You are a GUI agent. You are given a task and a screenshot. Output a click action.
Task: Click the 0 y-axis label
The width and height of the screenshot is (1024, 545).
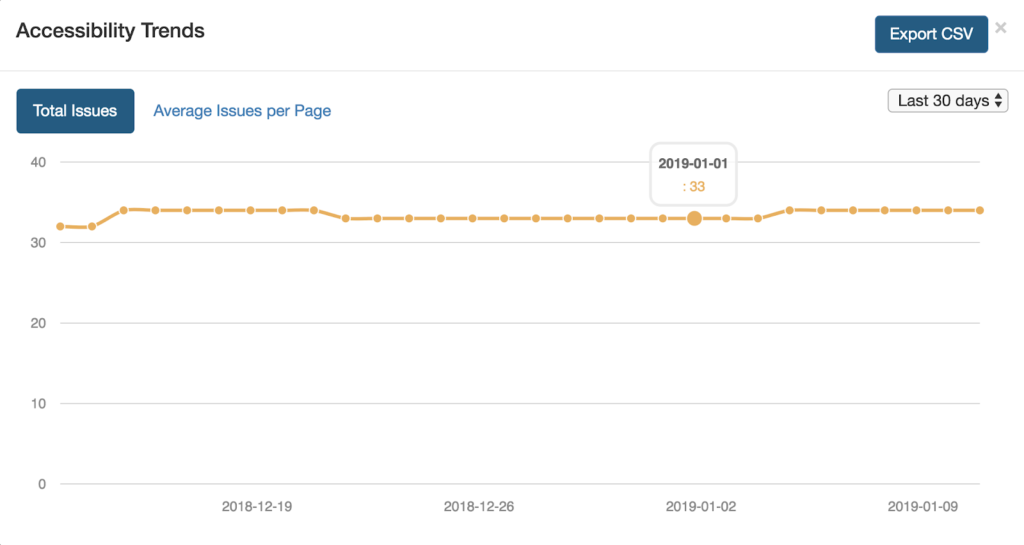point(43,484)
